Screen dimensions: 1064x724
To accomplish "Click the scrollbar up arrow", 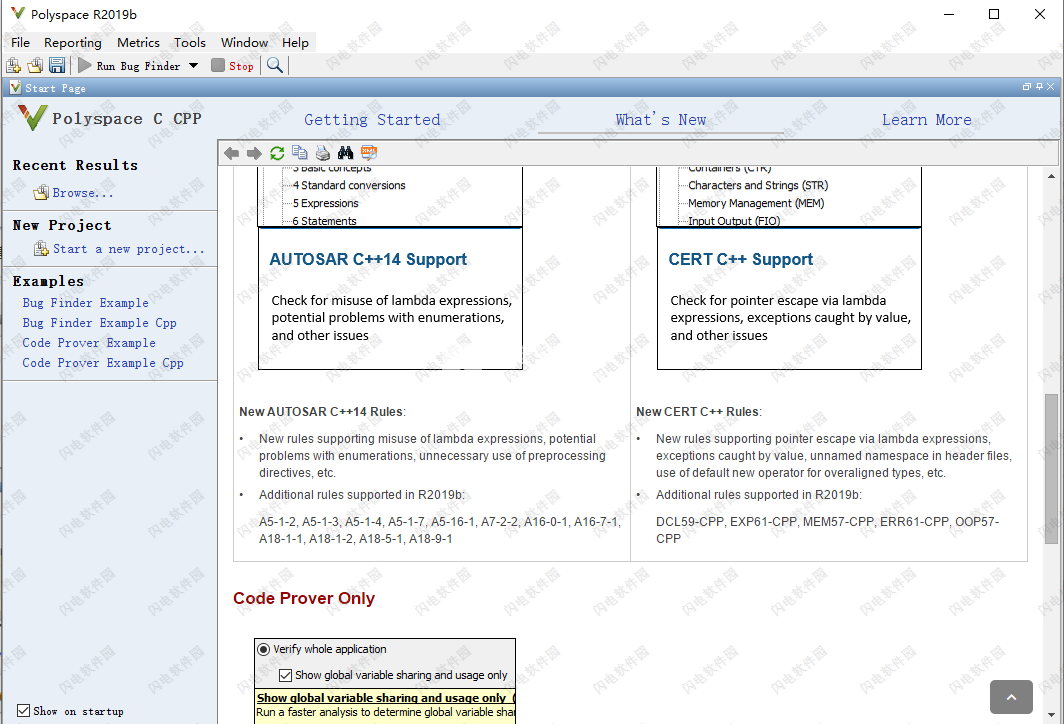I will point(1051,175).
